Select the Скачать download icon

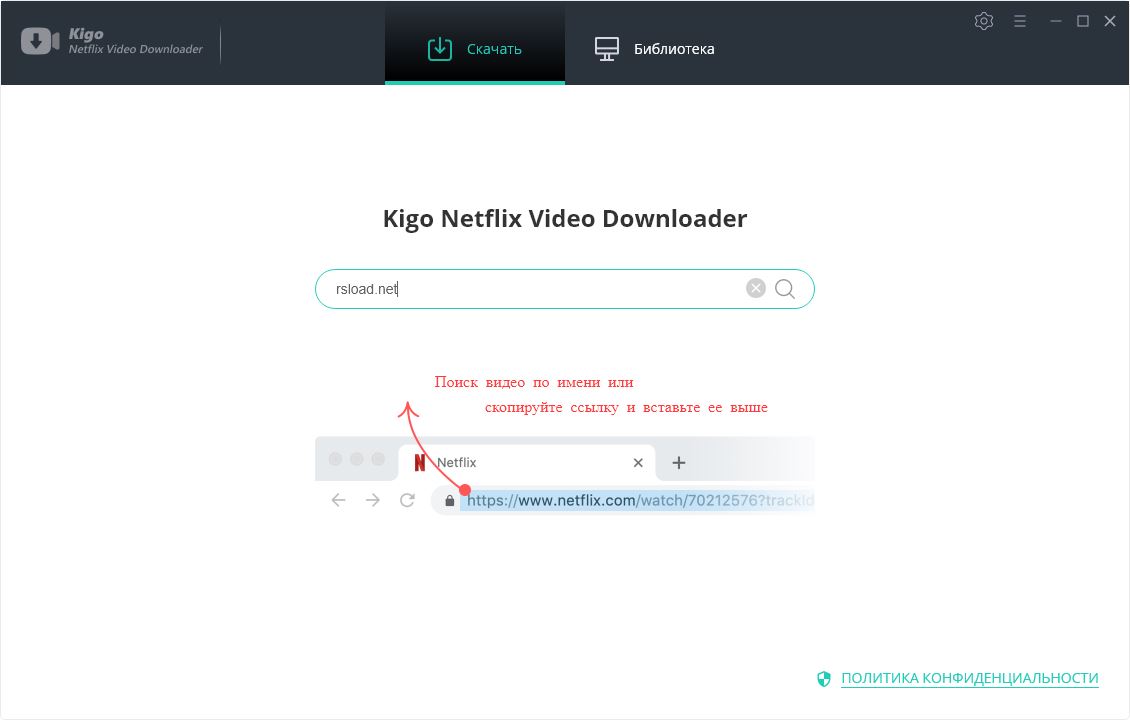pos(440,46)
